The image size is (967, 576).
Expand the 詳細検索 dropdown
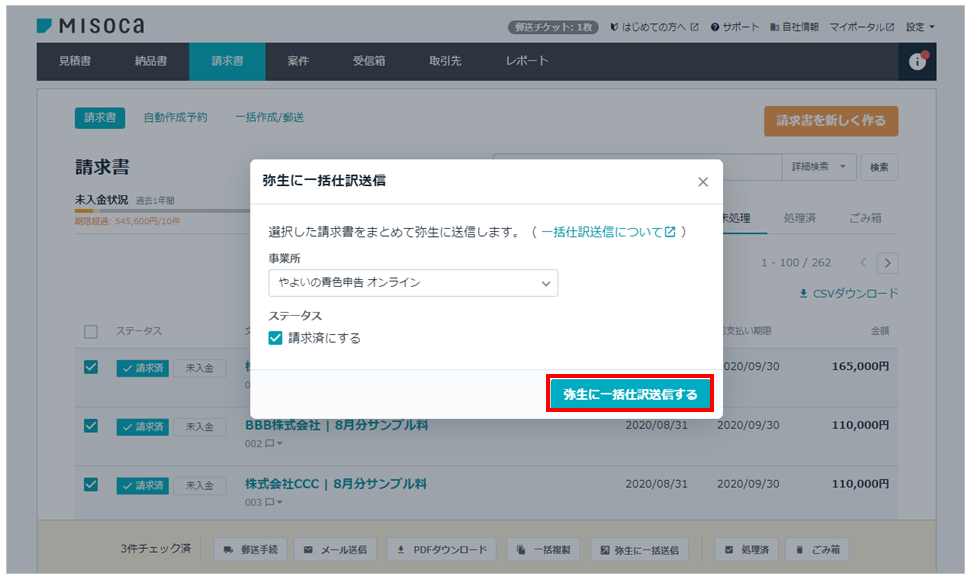(x=819, y=167)
